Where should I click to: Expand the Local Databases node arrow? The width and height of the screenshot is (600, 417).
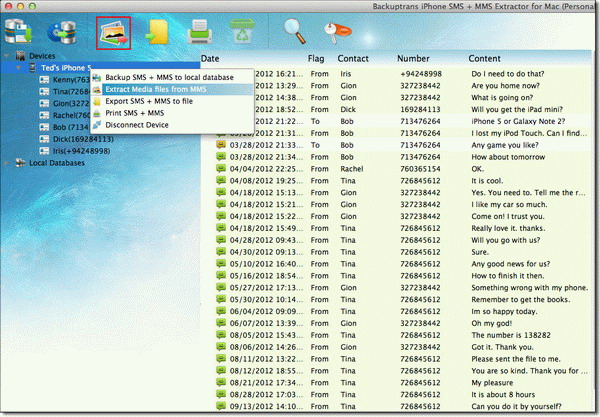click(6, 163)
